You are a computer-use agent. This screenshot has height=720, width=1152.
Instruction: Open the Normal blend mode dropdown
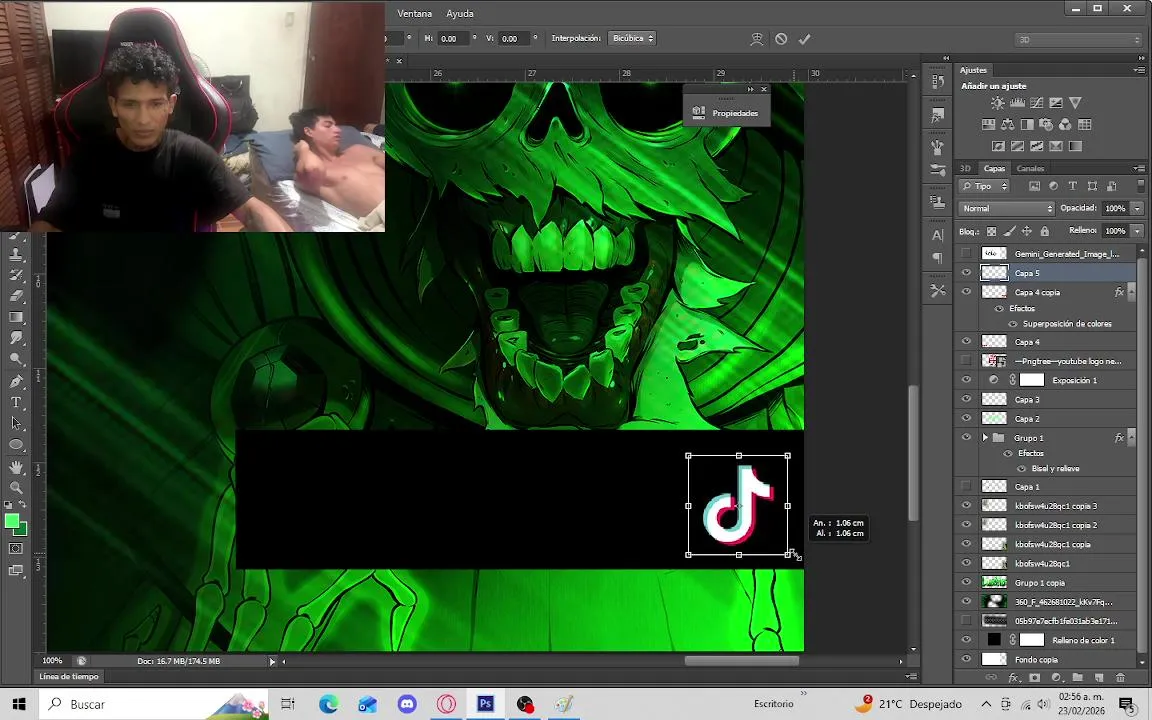point(1006,209)
